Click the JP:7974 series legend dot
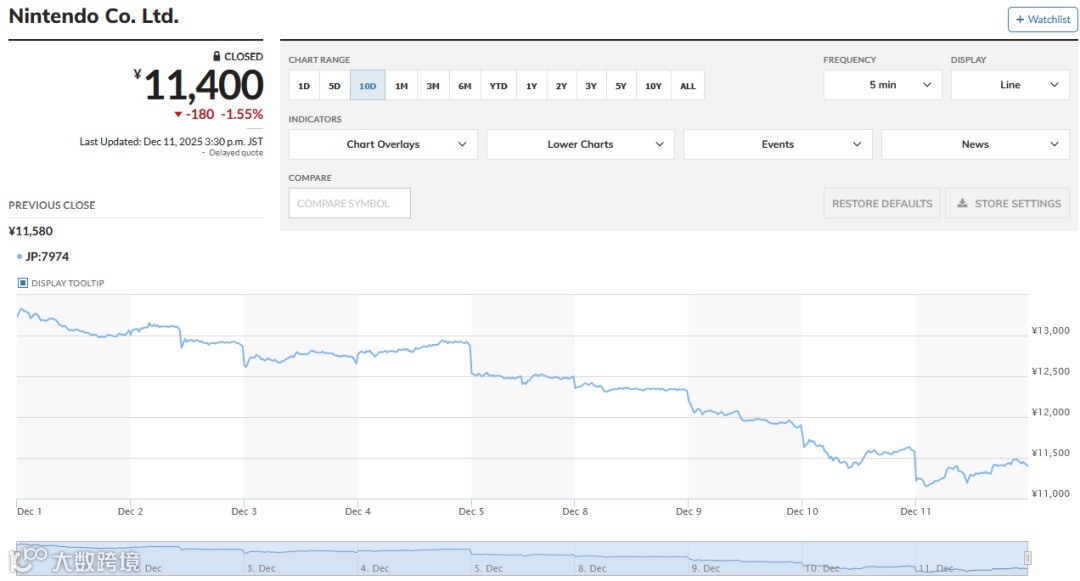The height and width of the screenshot is (581, 1080). (19, 257)
